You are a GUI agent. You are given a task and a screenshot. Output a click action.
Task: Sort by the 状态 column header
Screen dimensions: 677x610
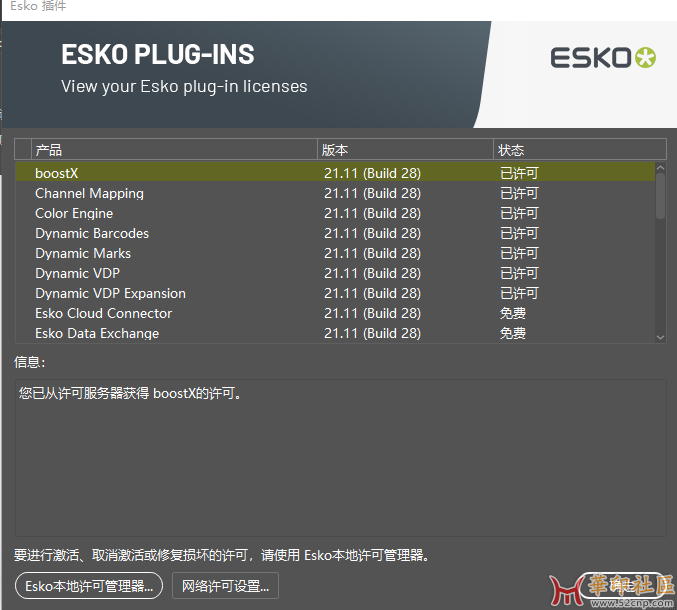(580, 150)
